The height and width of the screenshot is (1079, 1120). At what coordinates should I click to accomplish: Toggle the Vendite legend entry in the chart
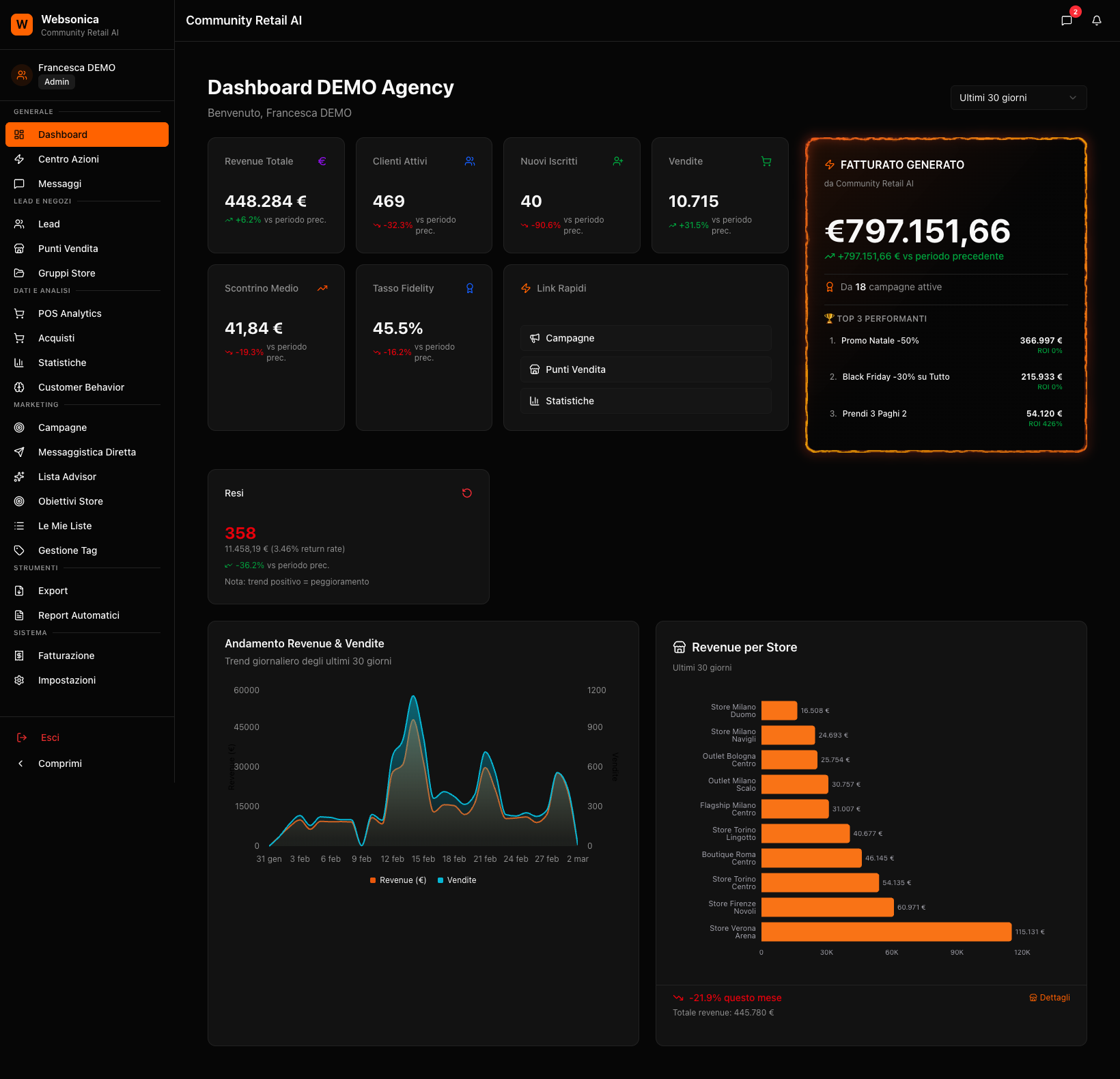(x=457, y=880)
